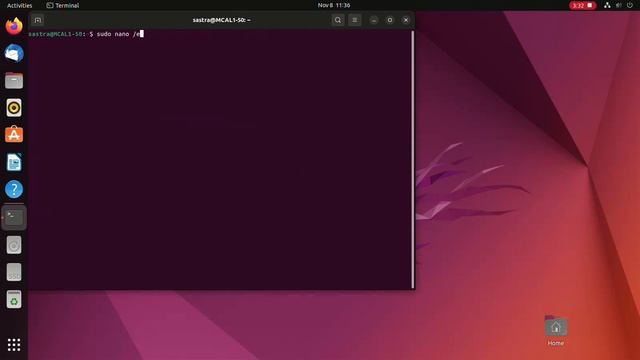Show all applications grid

pos(14,345)
